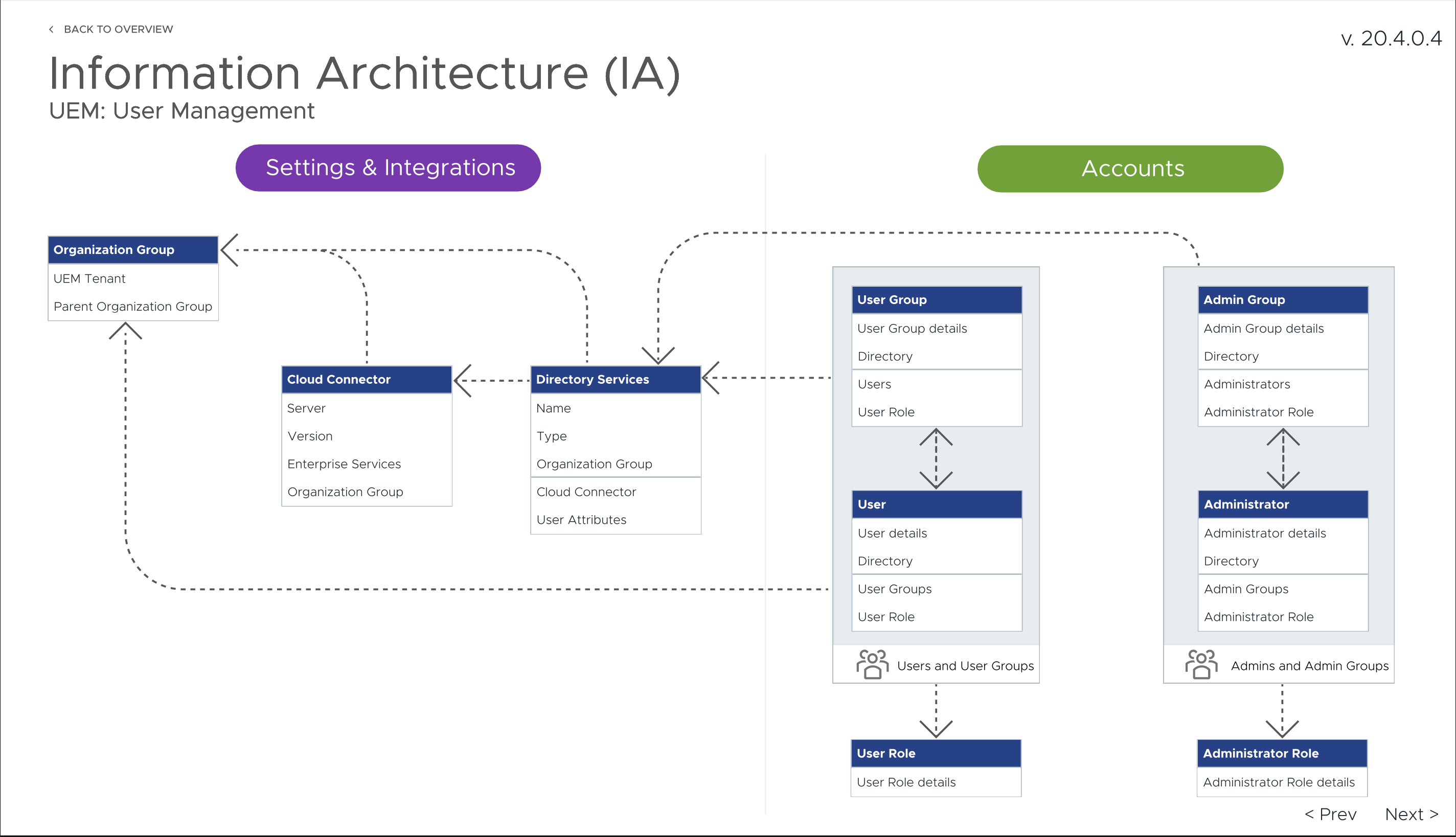The width and height of the screenshot is (1456, 837).
Task: Click the Organization Group header box
Action: tap(133, 249)
